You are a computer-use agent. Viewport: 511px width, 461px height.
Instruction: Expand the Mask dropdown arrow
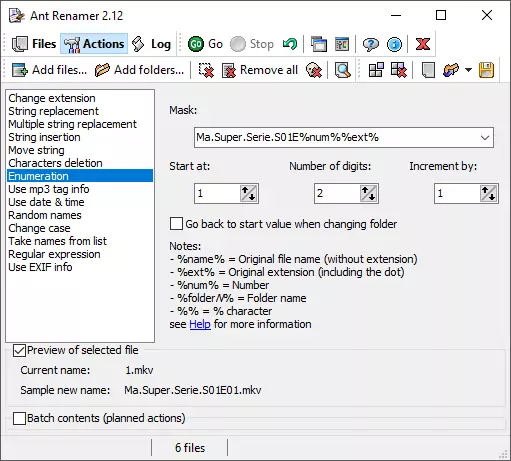coord(485,137)
